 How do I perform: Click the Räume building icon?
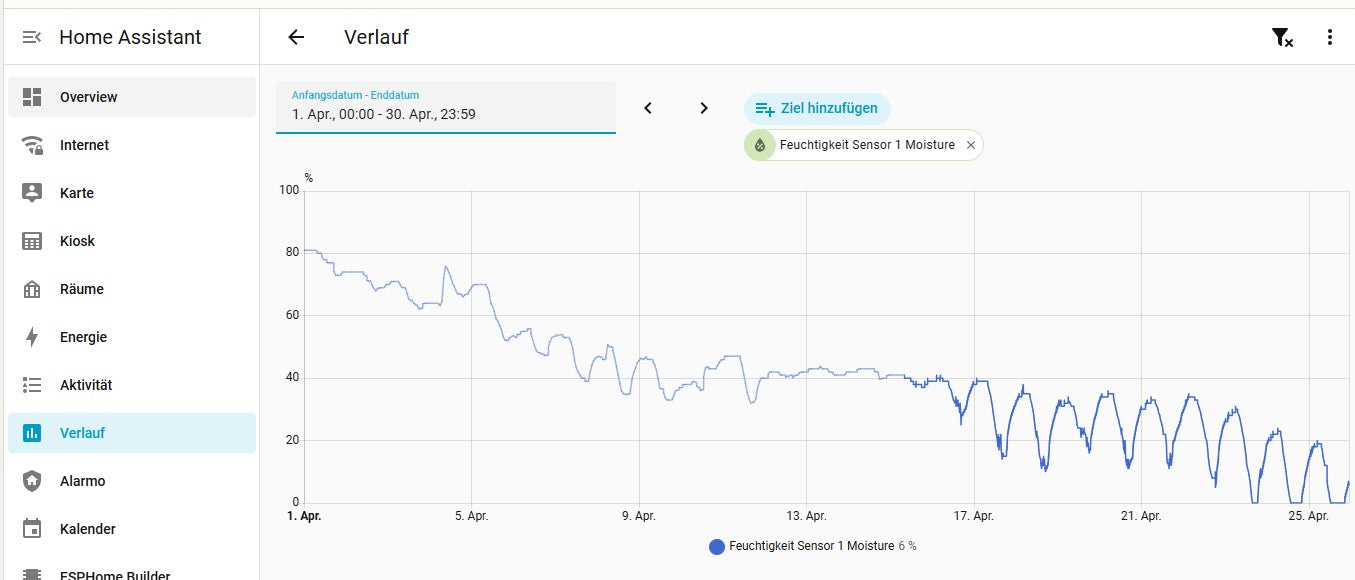pyautogui.click(x=32, y=289)
